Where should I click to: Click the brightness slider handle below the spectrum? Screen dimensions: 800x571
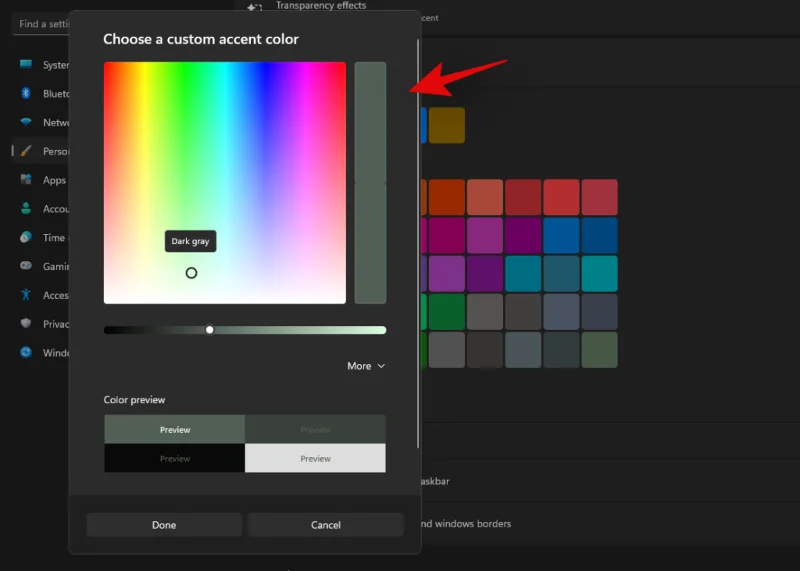coord(210,329)
